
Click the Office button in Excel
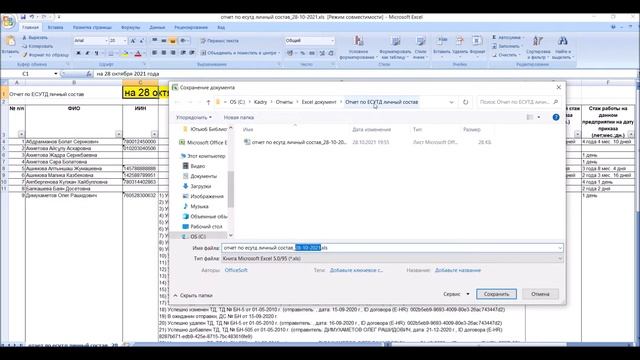tap(8, 21)
